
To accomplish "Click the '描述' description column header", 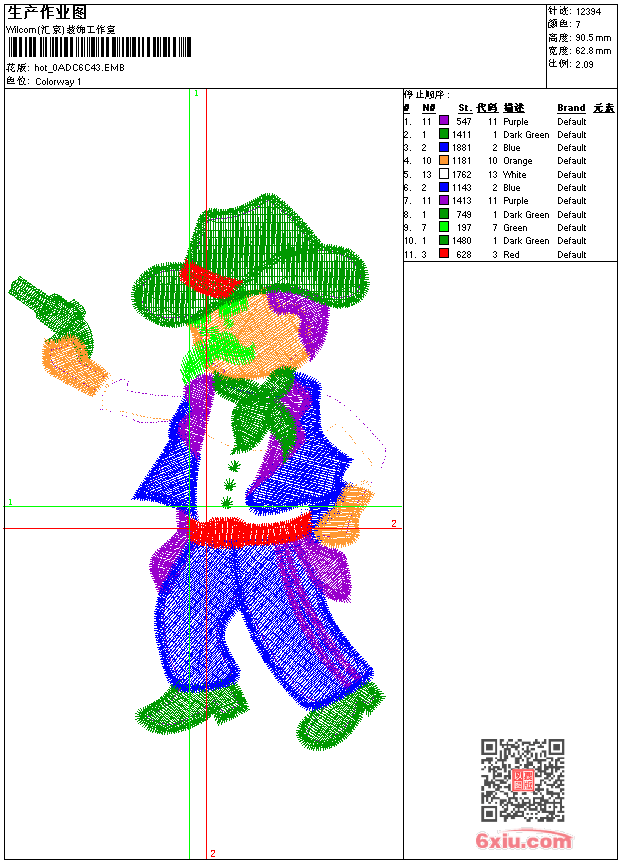I will (x=514, y=108).
